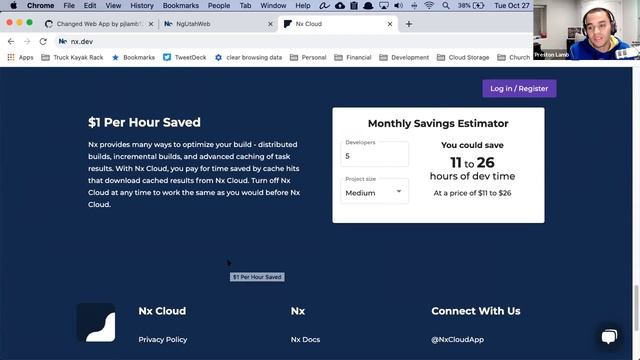Open the Cloud Storage bookmark folder
640x360 pixels.
[463, 58]
